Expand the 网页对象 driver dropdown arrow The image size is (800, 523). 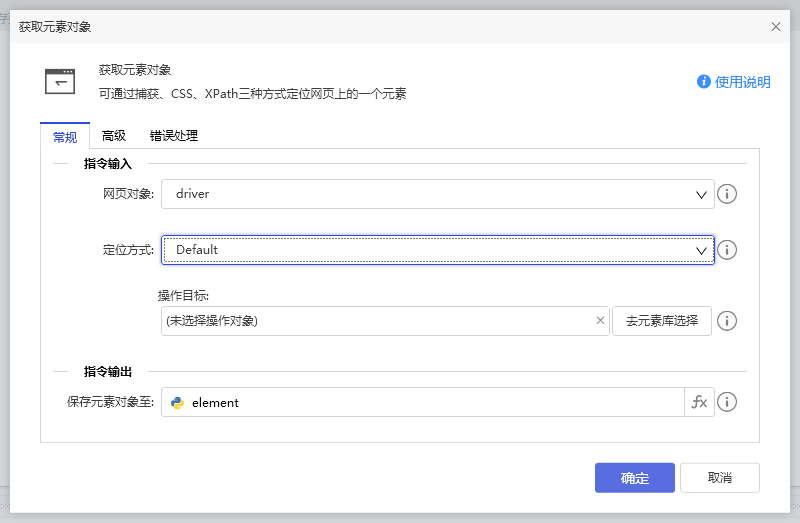[702, 194]
